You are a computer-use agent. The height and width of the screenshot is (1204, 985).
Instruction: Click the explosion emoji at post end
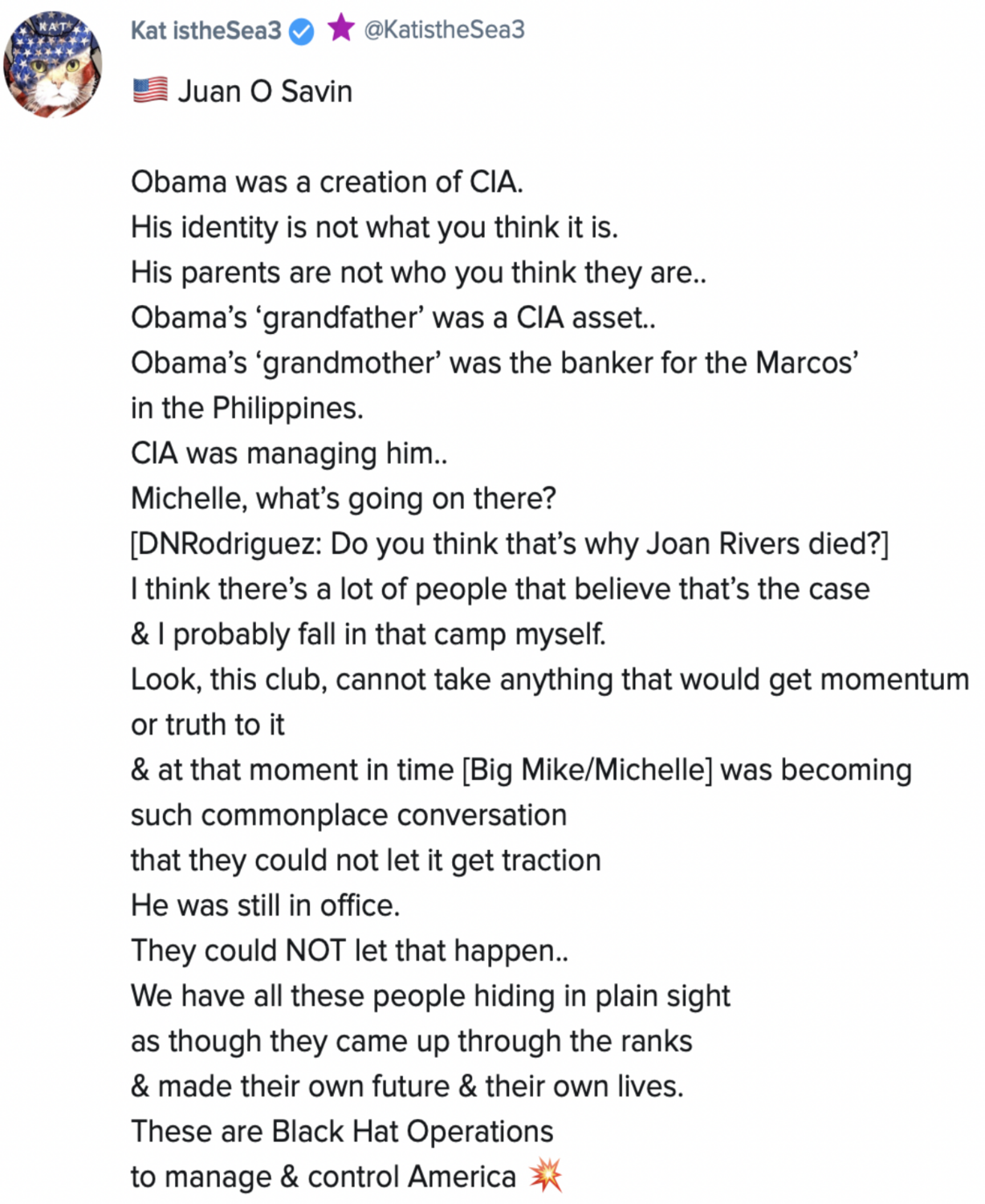pos(545,1176)
